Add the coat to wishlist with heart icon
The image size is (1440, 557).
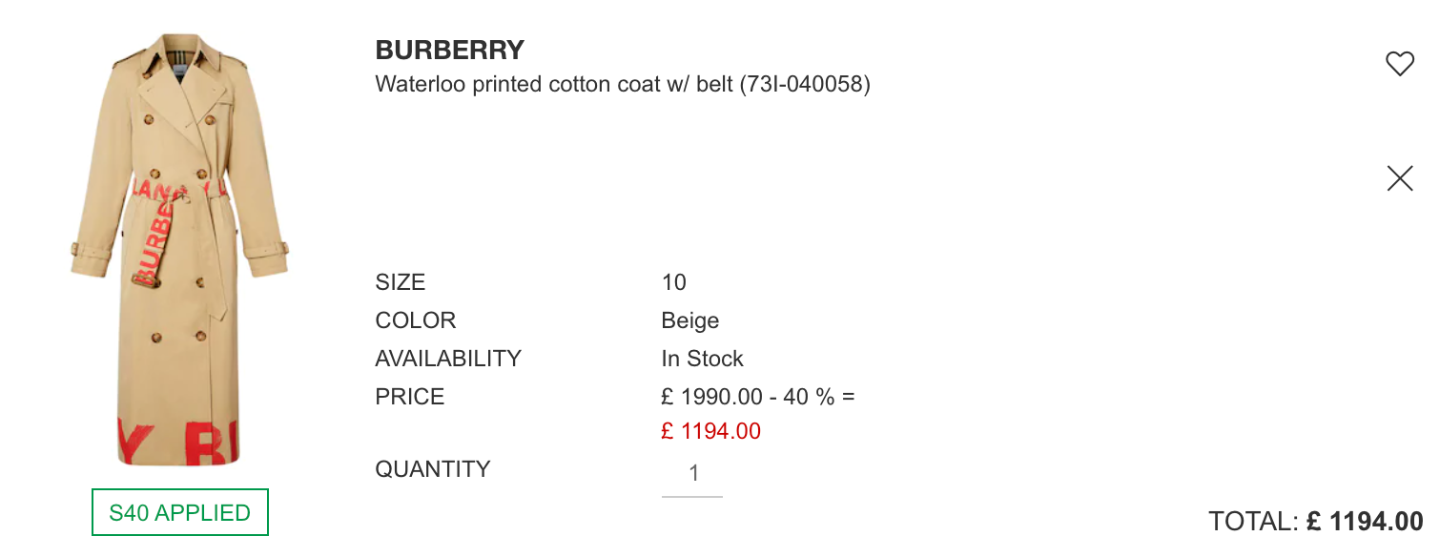pos(1399,64)
